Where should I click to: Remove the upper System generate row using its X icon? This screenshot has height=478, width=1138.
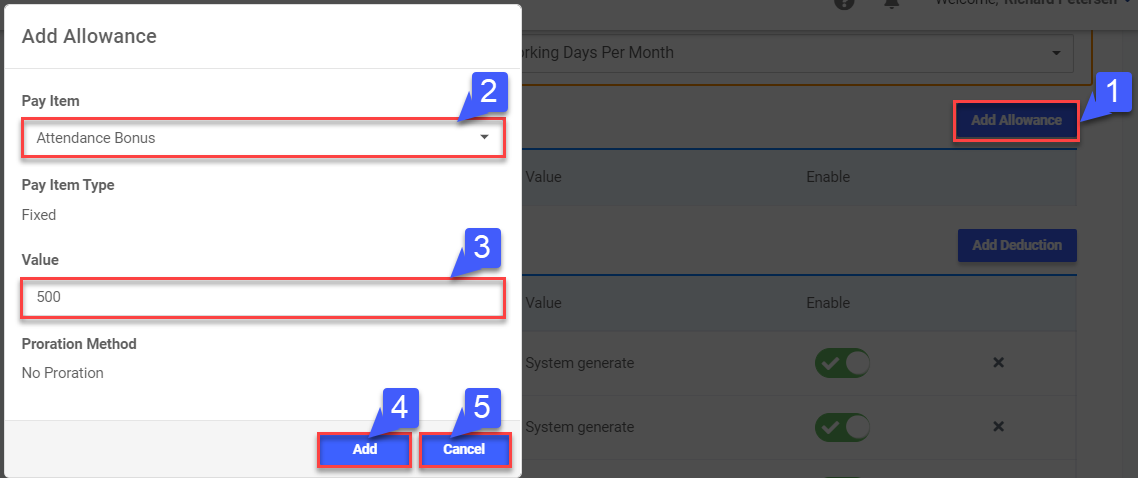coord(998,363)
